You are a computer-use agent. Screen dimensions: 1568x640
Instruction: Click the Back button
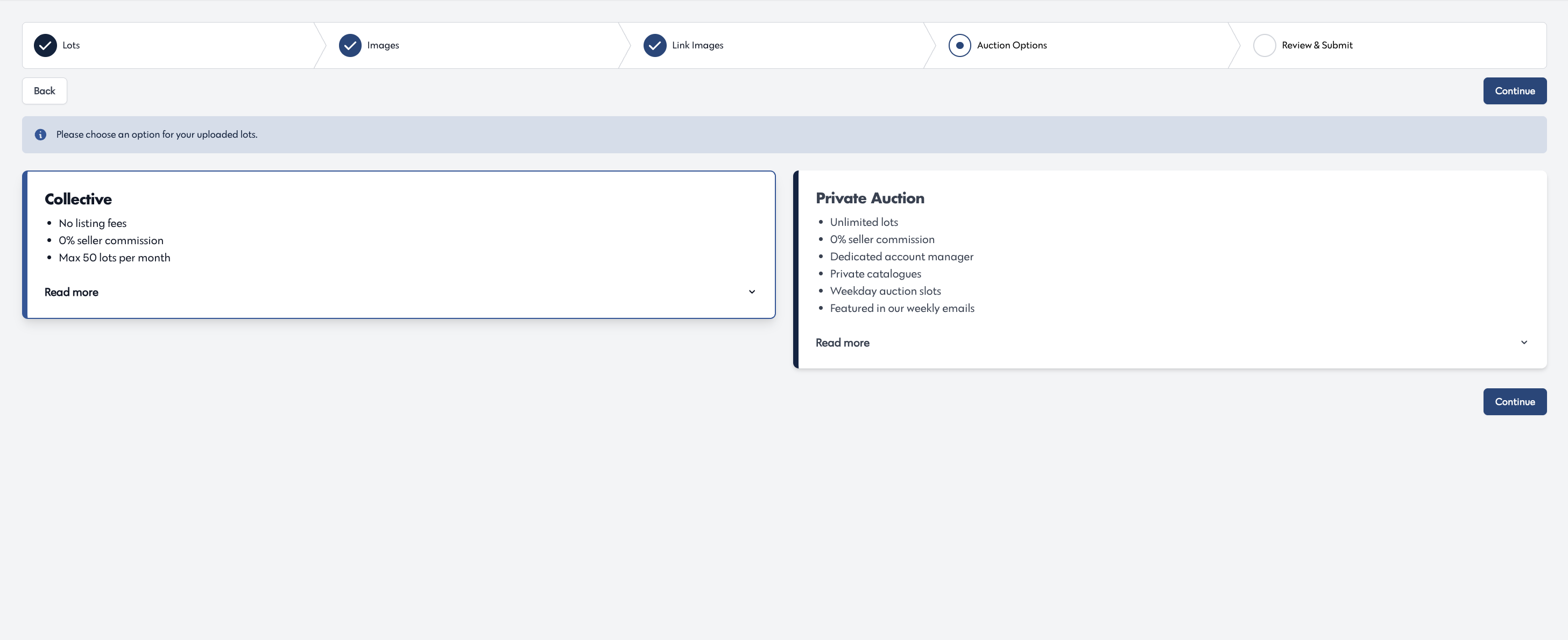coord(45,91)
